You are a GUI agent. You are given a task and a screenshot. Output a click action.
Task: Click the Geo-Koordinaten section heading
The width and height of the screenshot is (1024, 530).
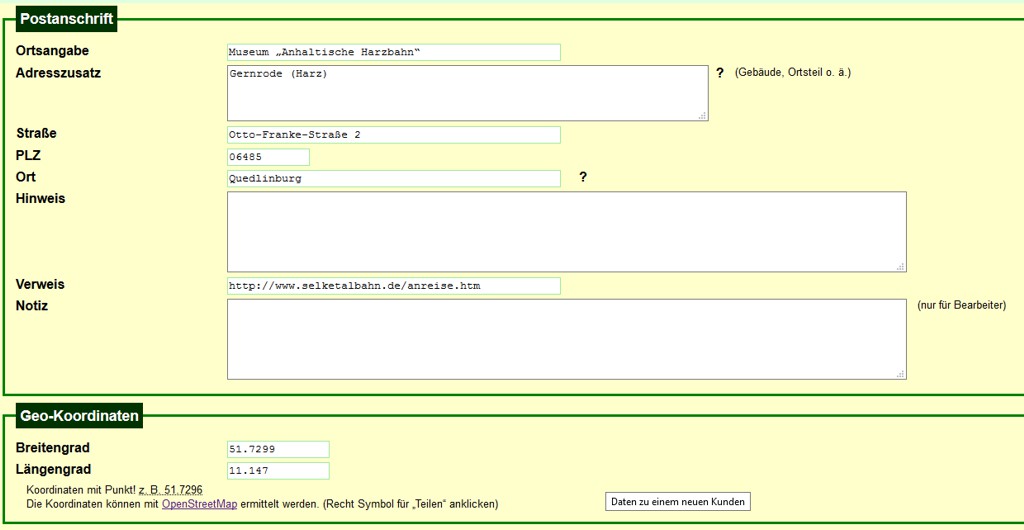click(x=80, y=416)
